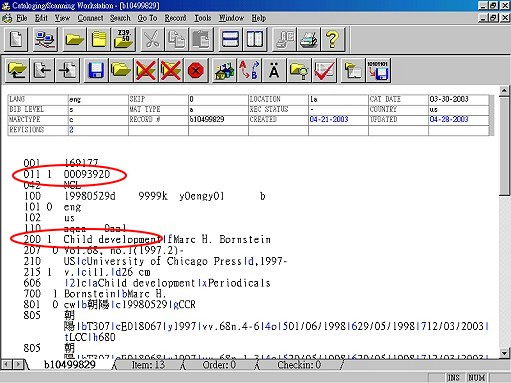
Task: Click the 200 field Child development title
Action: (x=112, y=239)
